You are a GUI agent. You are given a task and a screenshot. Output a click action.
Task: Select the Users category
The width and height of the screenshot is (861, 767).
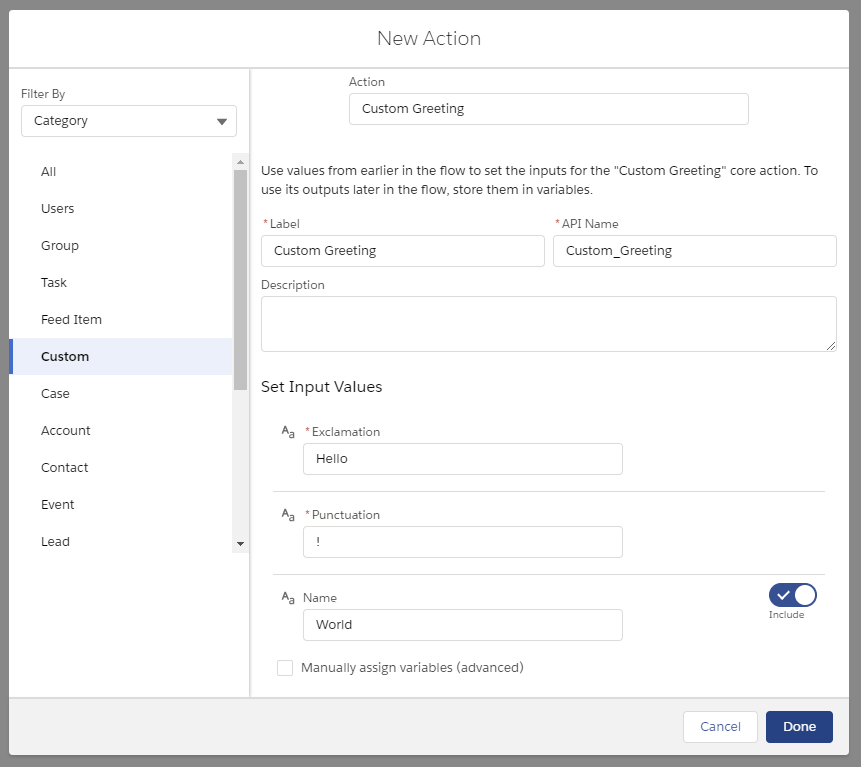click(57, 208)
